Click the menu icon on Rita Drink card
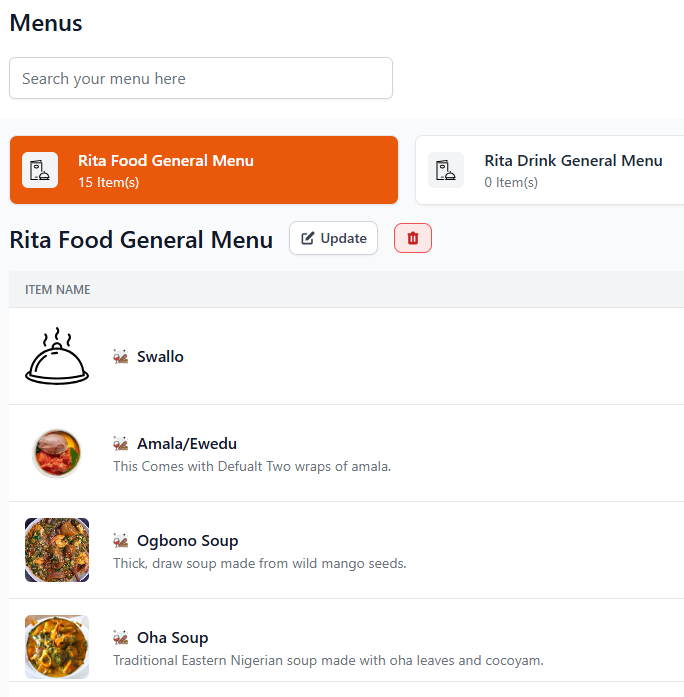Viewport: 684px width, 697px height. (446, 170)
